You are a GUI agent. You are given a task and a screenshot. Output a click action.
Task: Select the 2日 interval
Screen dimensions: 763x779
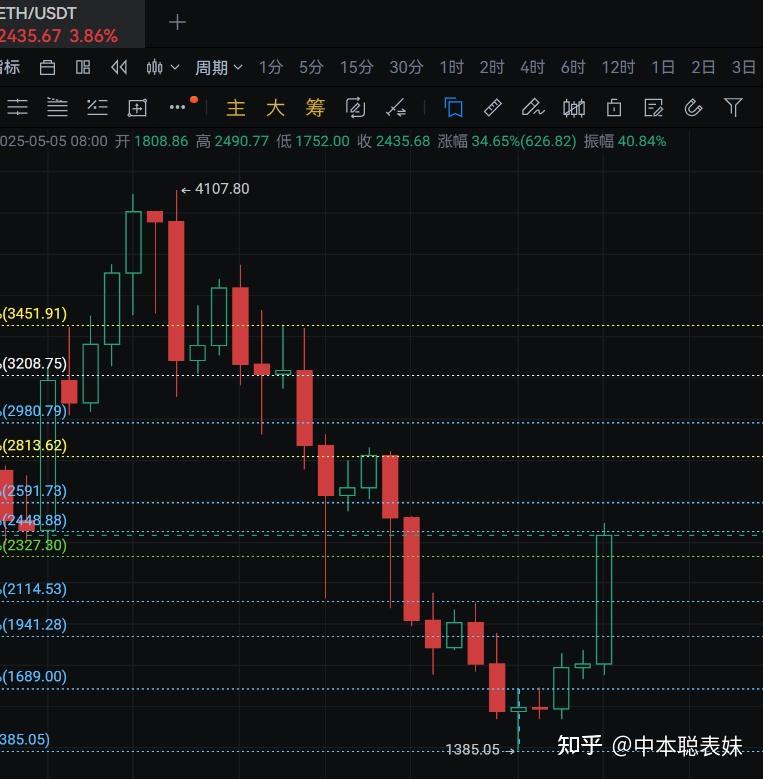[x=703, y=67]
